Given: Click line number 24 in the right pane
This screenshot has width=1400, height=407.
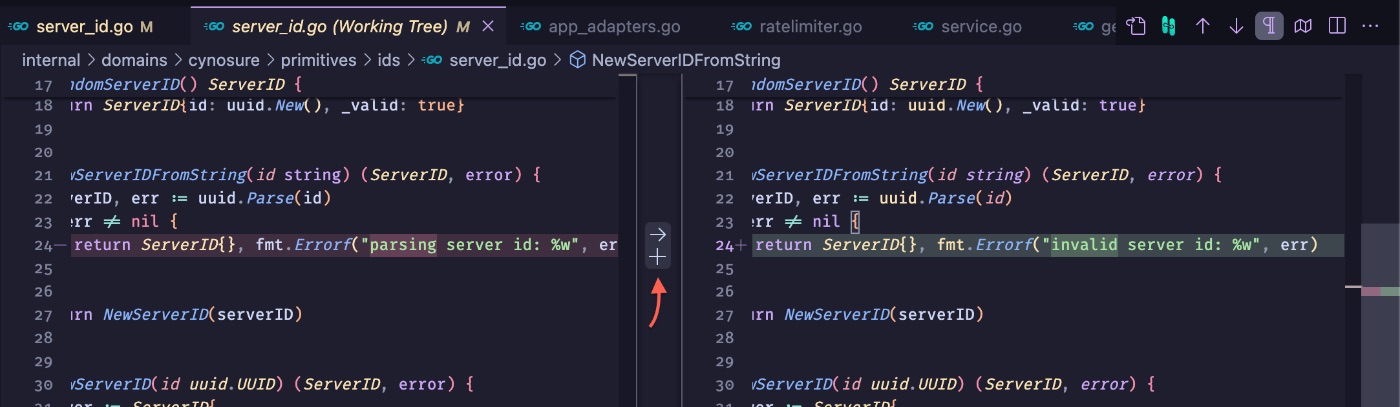Looking at the screenshot, I should (x=724, y=245).
